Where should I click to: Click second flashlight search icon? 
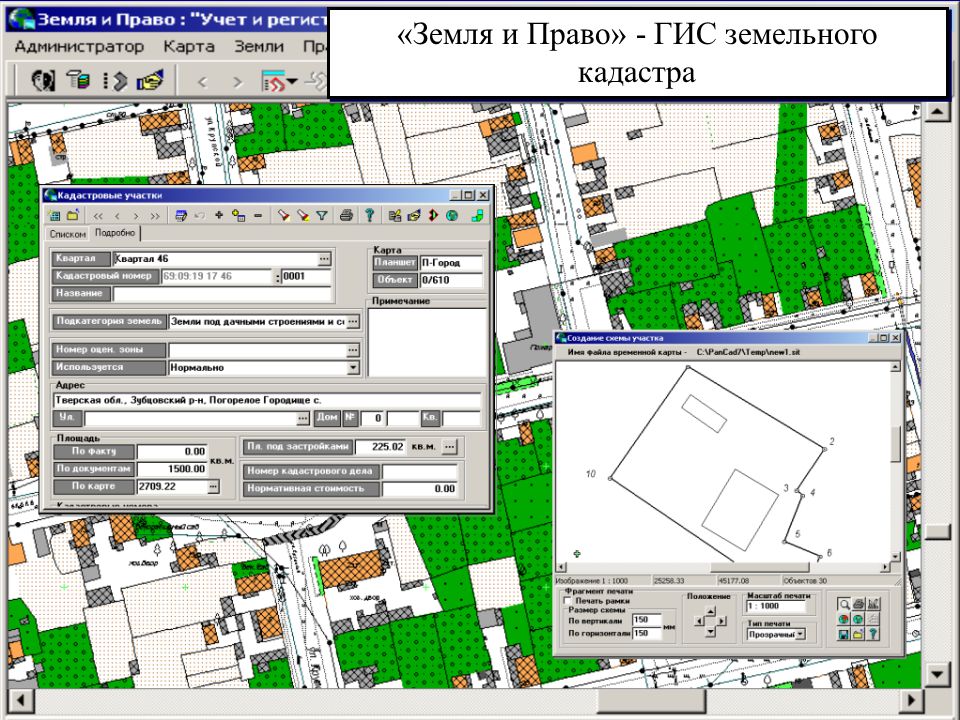coord(302,216)
